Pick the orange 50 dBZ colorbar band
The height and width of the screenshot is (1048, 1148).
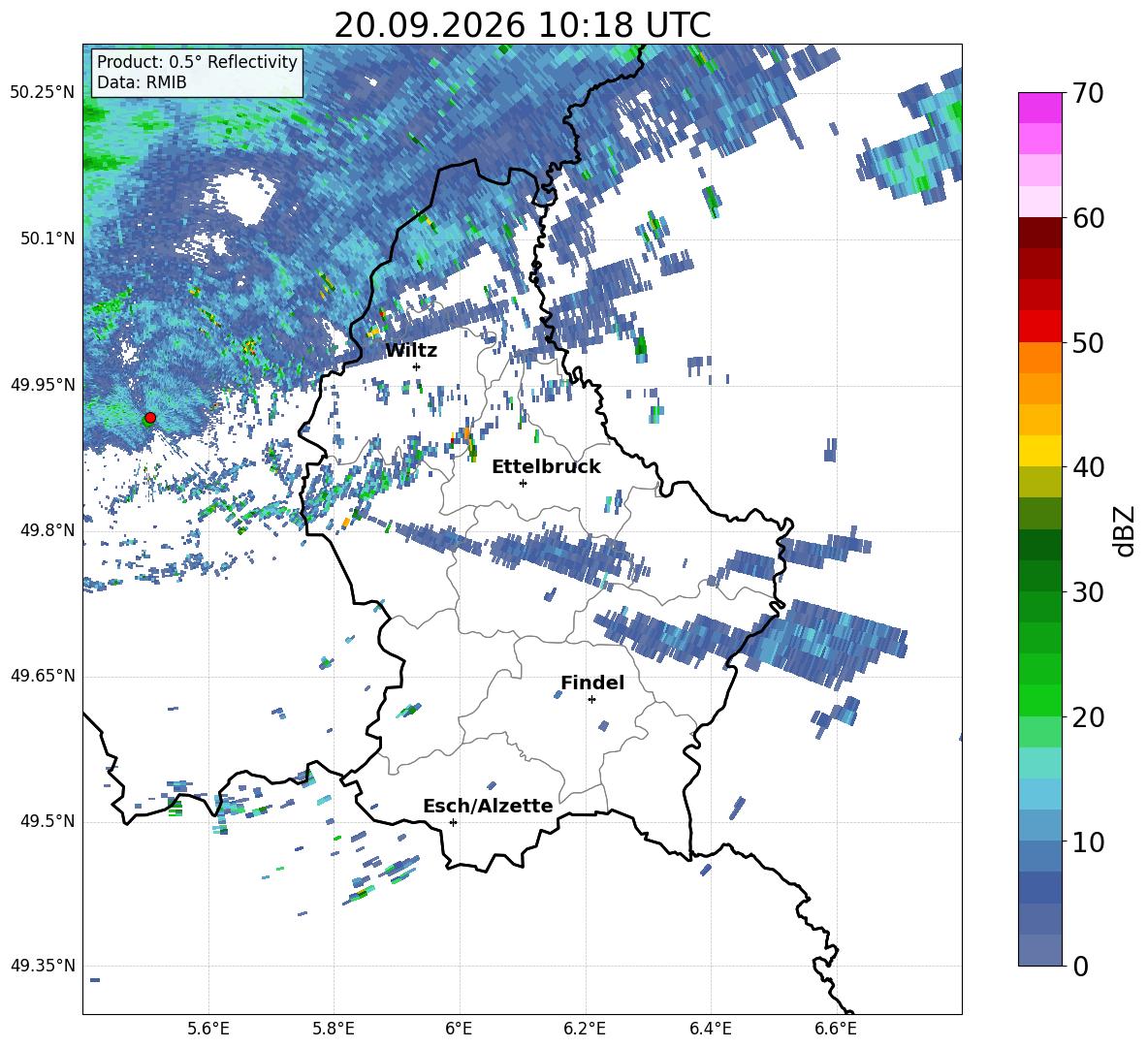tap(1039, 357)
